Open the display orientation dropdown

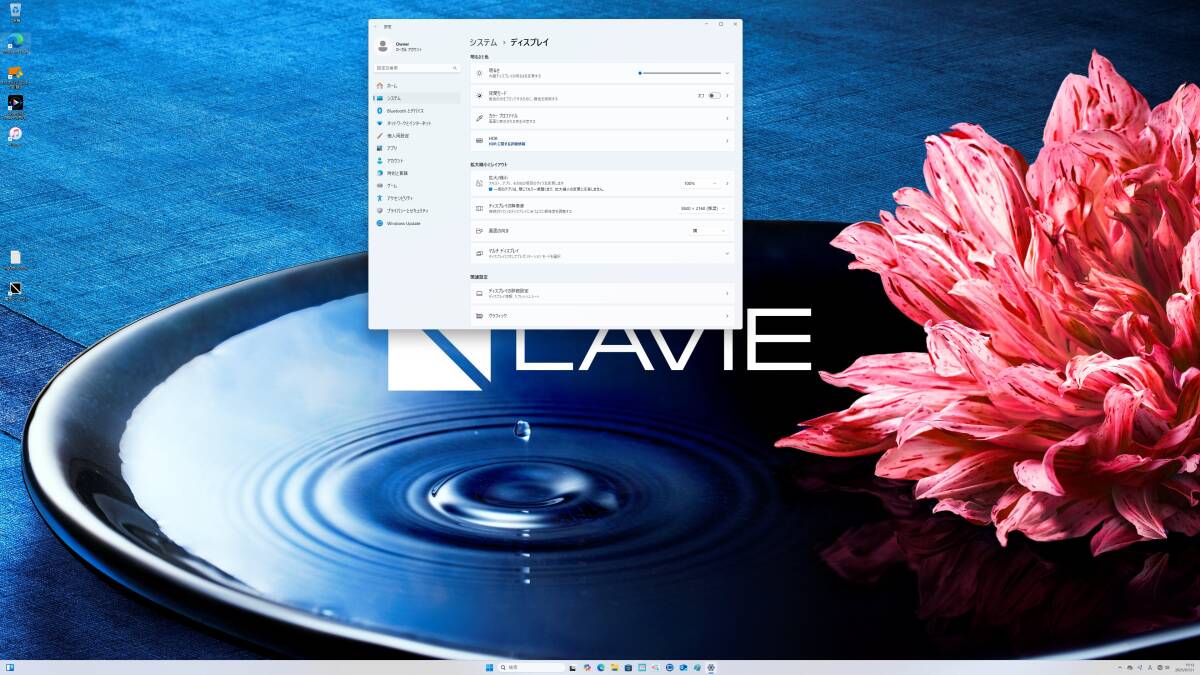point(709,231)
